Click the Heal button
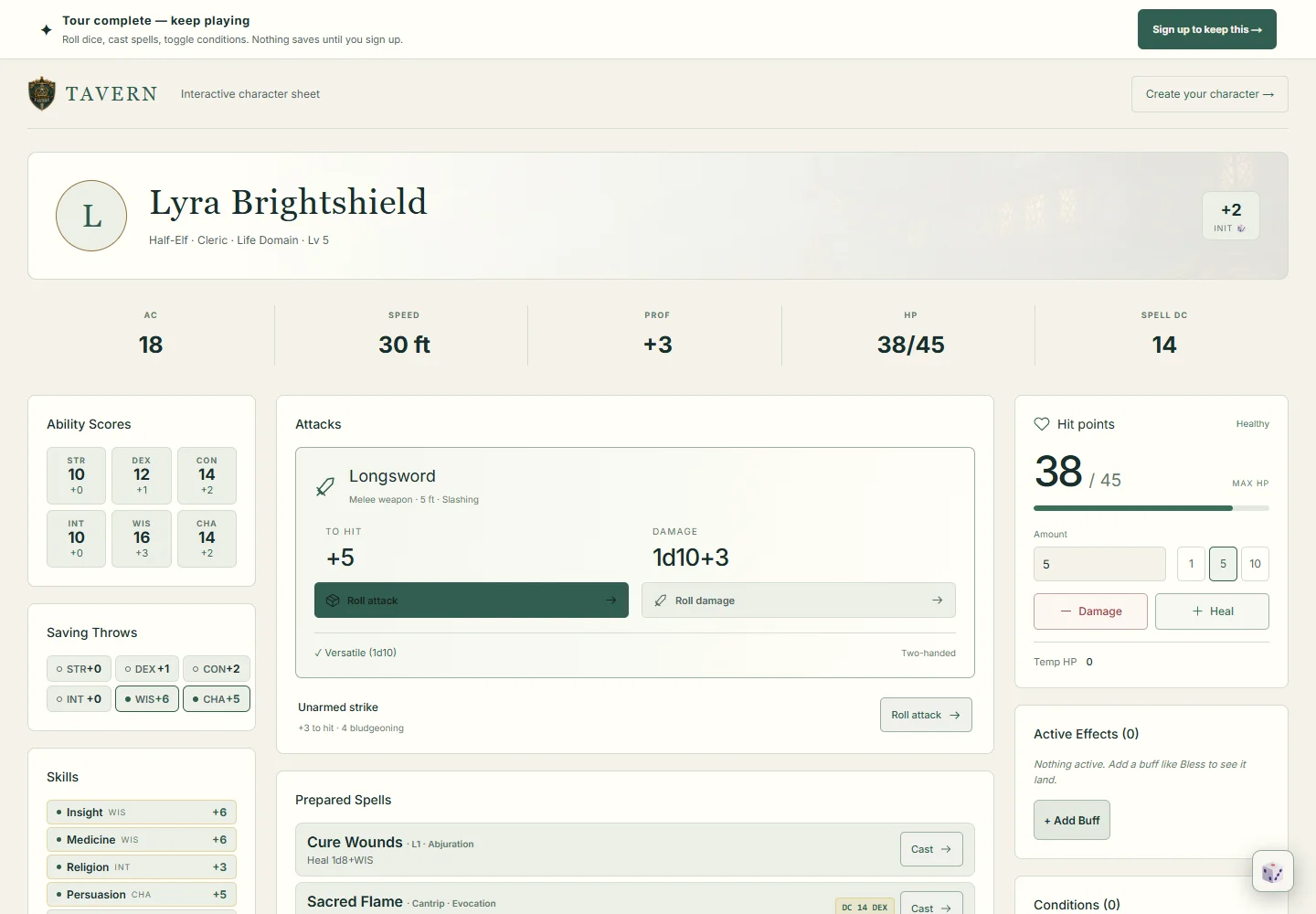This screenshot has height=914, width=1316. coord(1212,611)
